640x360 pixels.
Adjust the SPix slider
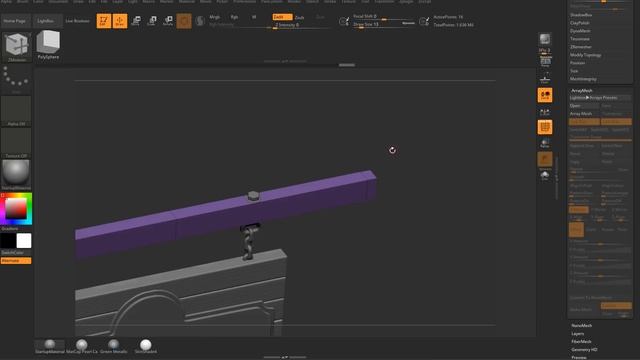point(545,51)
